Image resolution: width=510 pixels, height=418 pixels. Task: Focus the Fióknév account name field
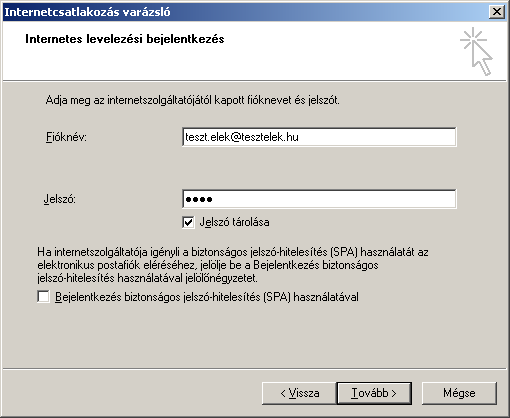click(319, 137)
